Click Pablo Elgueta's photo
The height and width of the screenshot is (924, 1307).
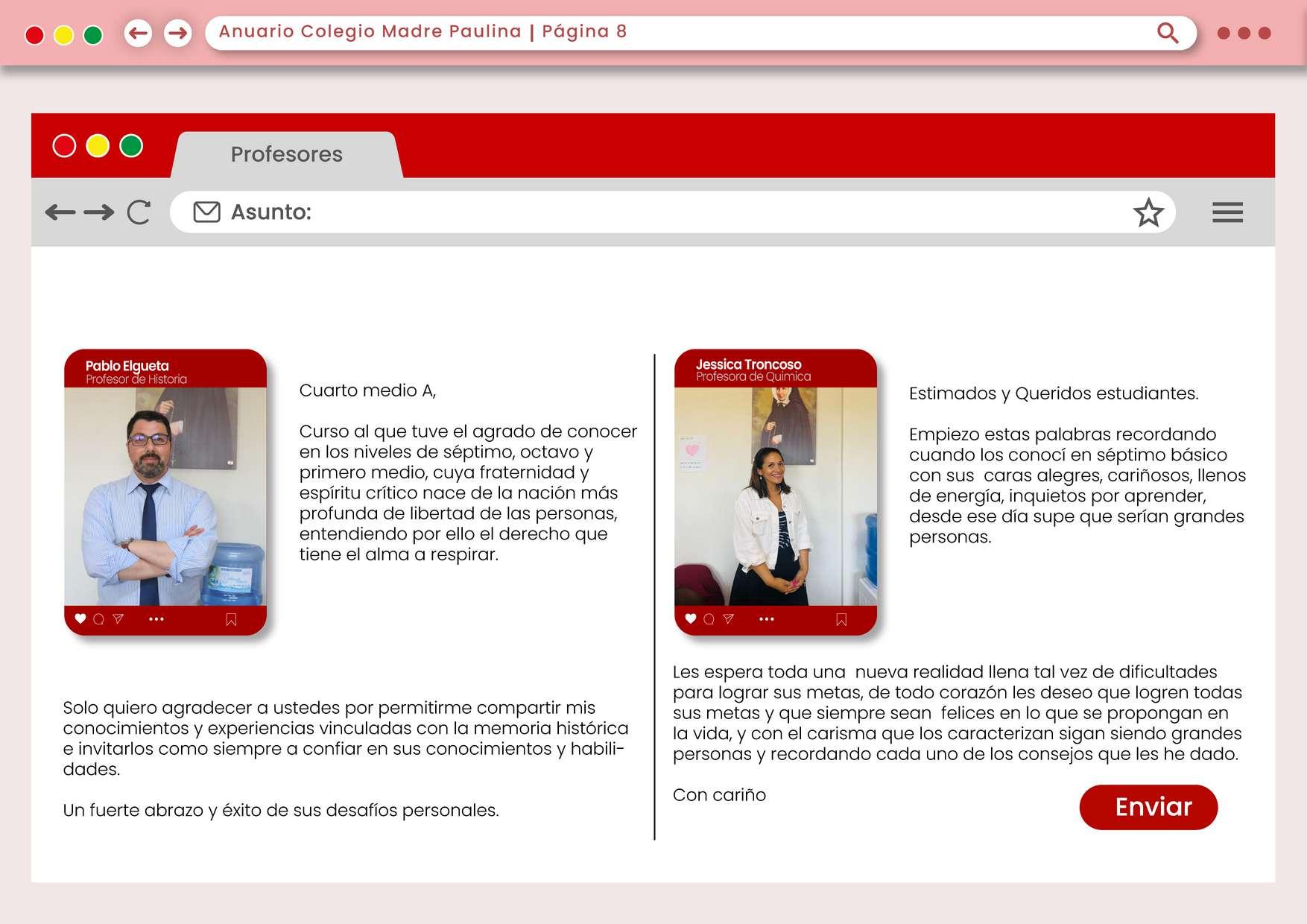(x=165, y=496)
